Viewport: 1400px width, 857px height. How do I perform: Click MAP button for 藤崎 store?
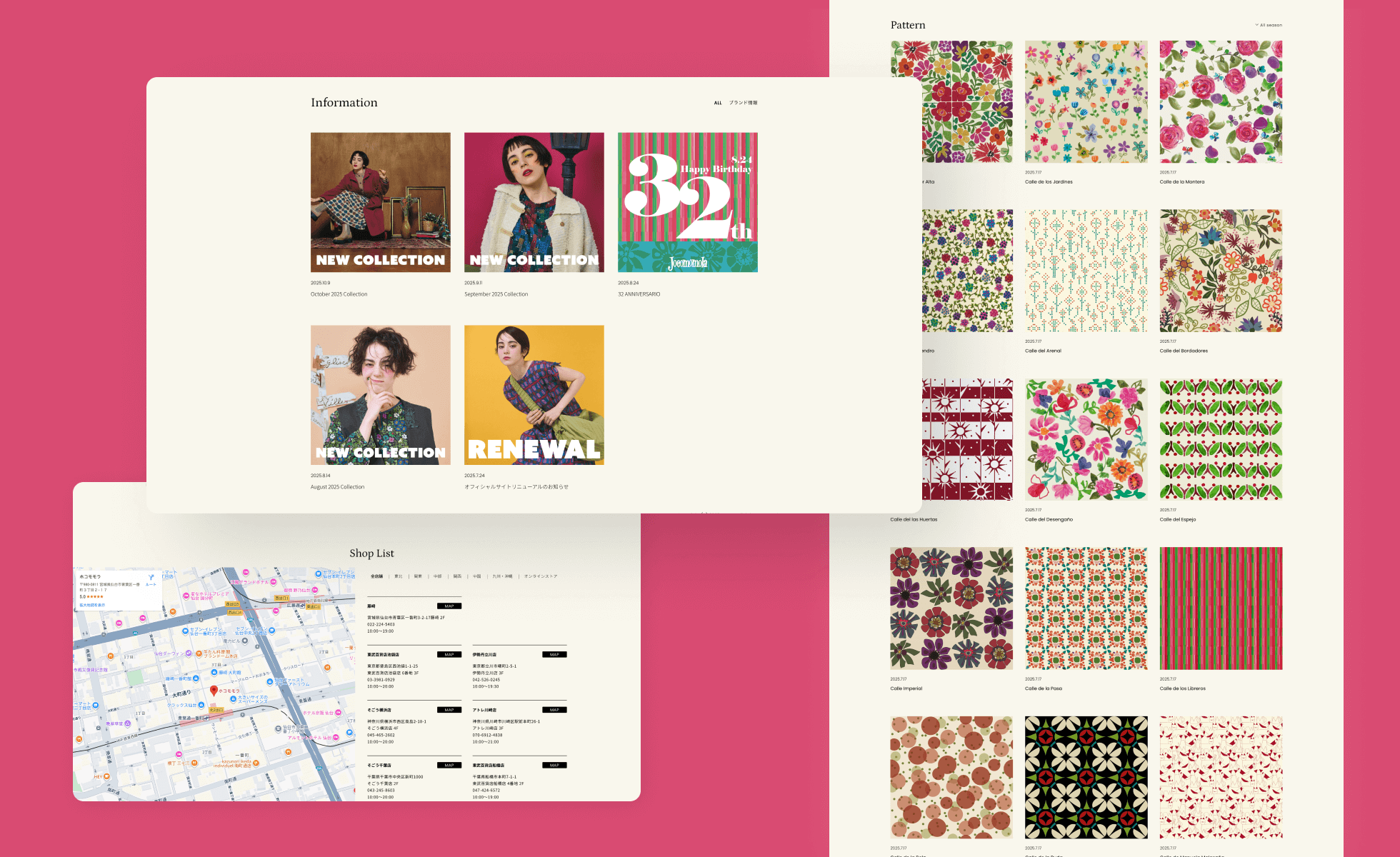point(449,606)
